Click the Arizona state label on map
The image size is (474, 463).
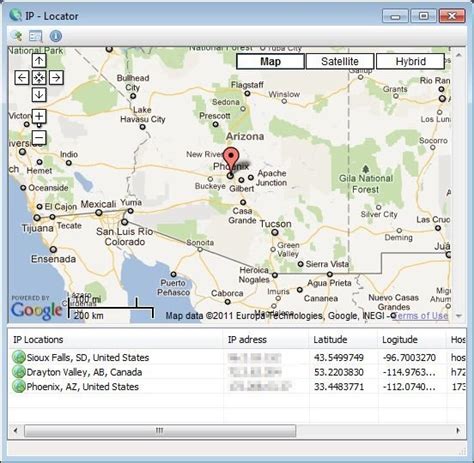245,136
